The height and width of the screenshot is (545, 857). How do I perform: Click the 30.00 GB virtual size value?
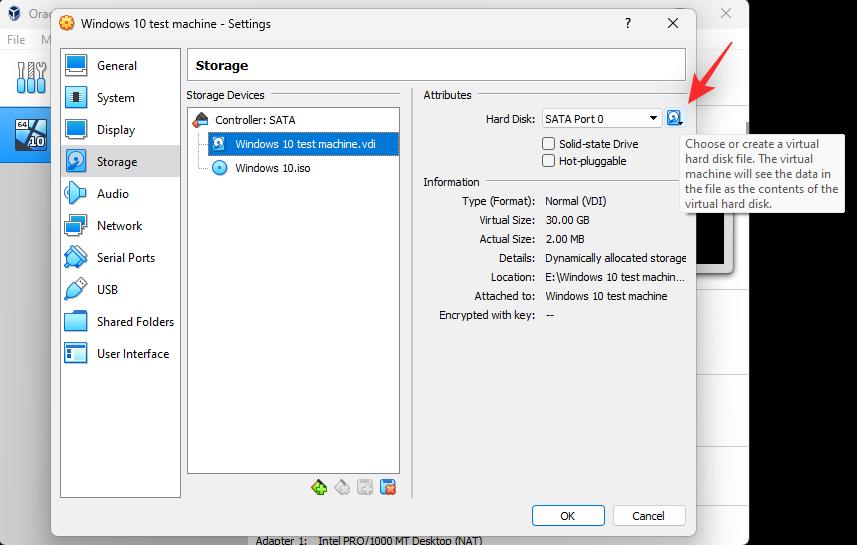tap(567, 220)
